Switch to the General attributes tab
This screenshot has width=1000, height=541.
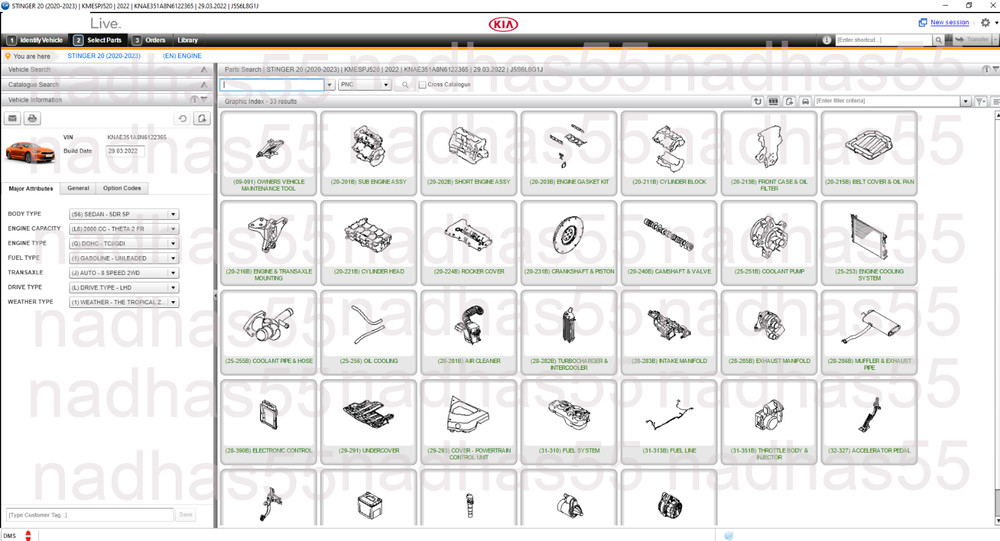coord(78,188)
